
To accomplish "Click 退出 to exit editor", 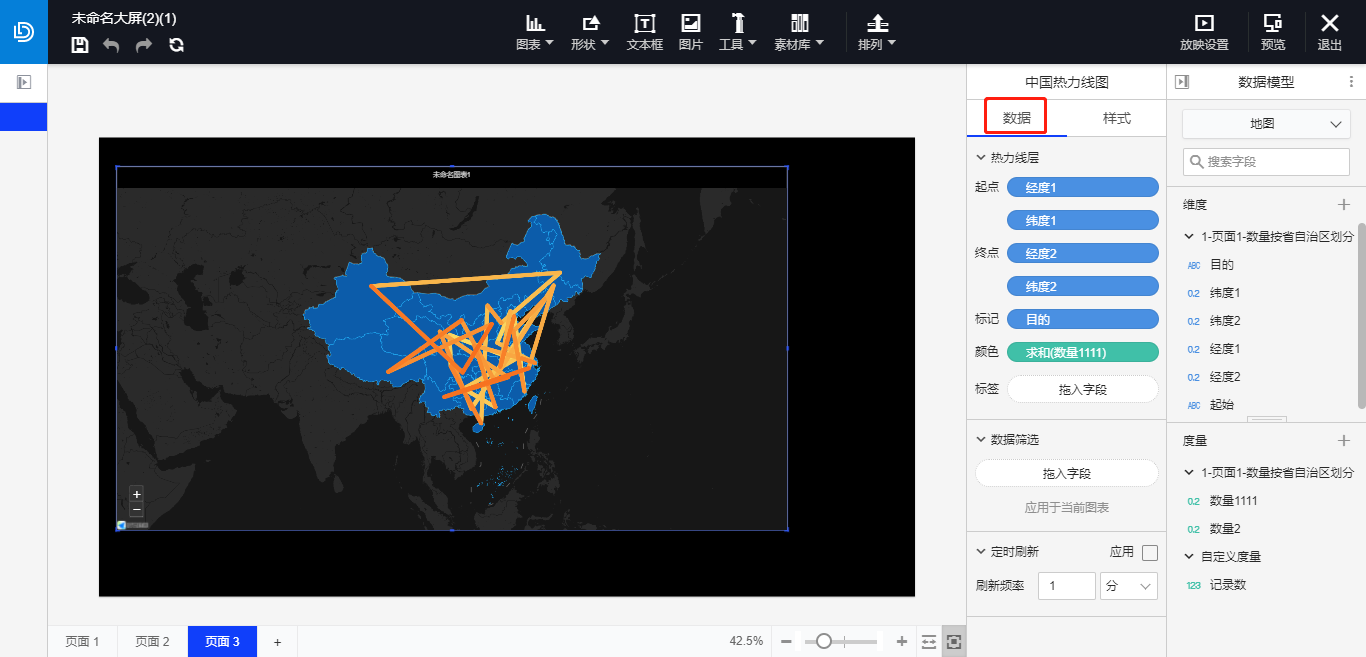I will click(x=1330, y=32).
